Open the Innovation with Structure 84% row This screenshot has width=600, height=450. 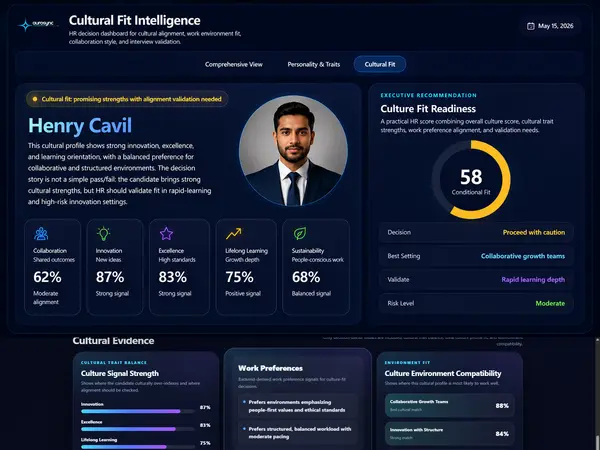pos(450,434)
